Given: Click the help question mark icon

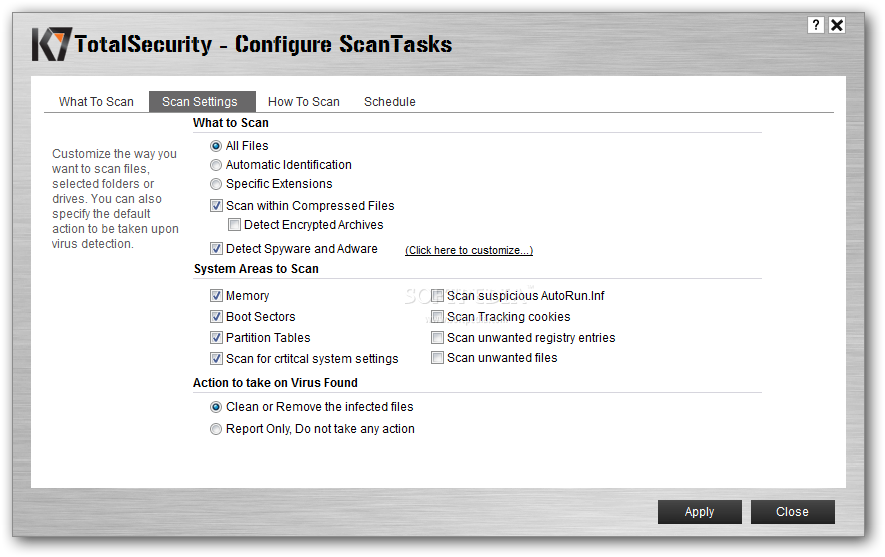Looking at the screenshot, I should (816, 25).
